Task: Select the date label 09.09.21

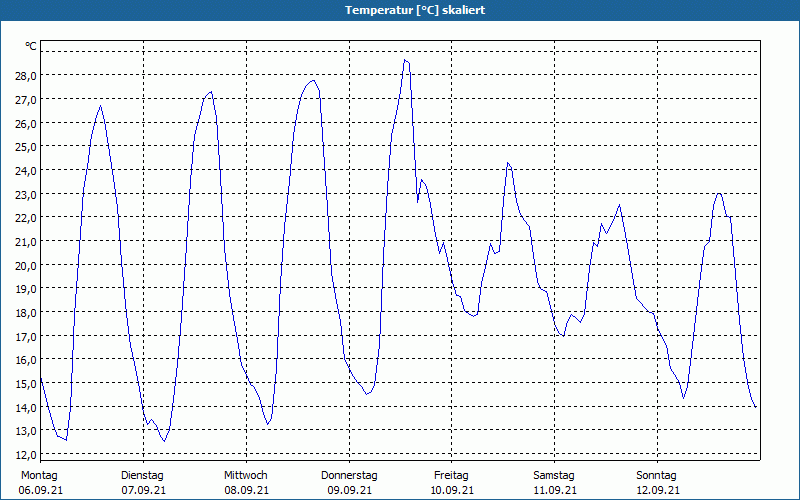Action: click(349, 490)
